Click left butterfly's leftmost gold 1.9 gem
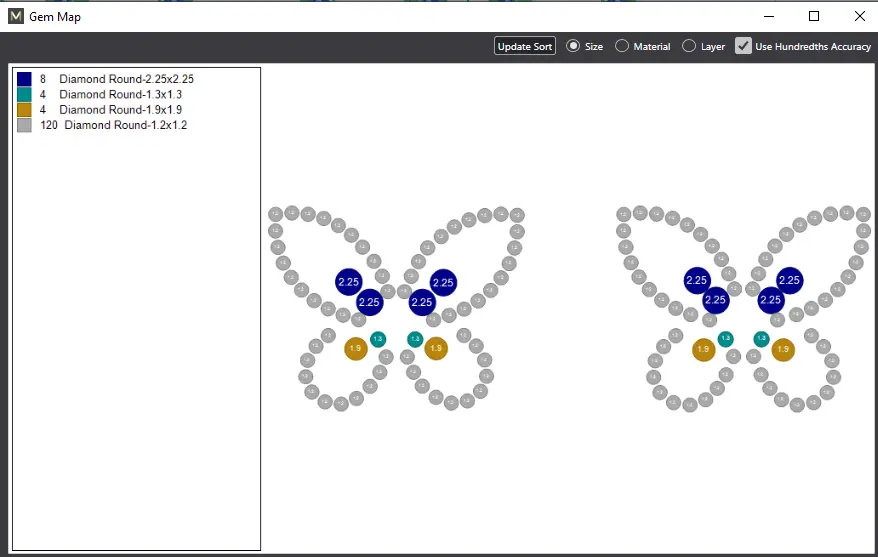The image size is (878, 557). point(355,349)
